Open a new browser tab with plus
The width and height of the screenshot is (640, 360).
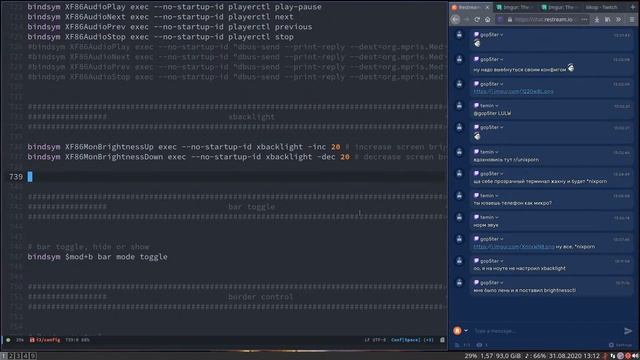click(x=633, y=7)
